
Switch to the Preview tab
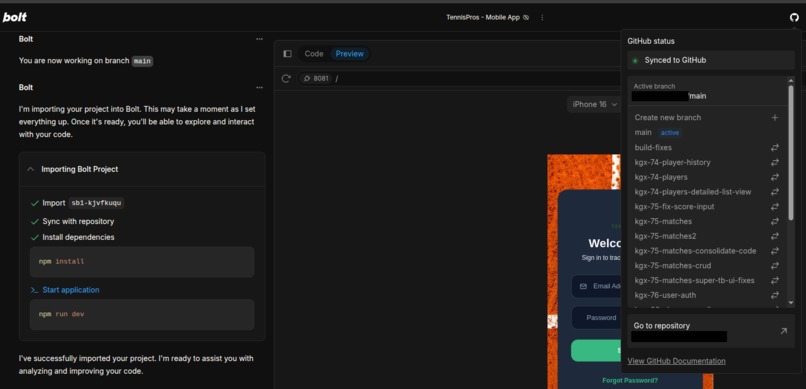pos(350,54)
